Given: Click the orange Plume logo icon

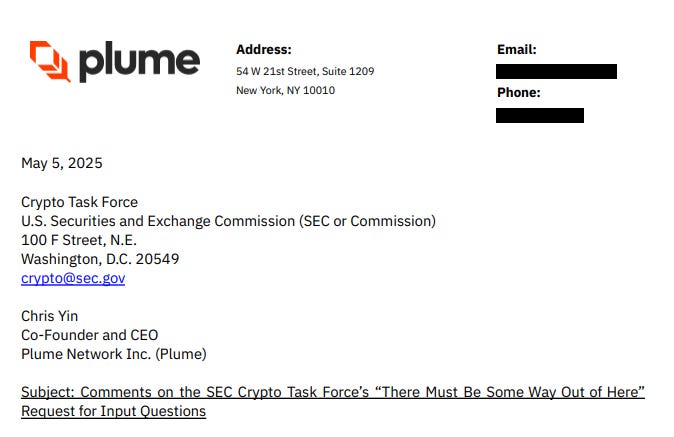Looking at the screenshot, I should pos(50,61).
